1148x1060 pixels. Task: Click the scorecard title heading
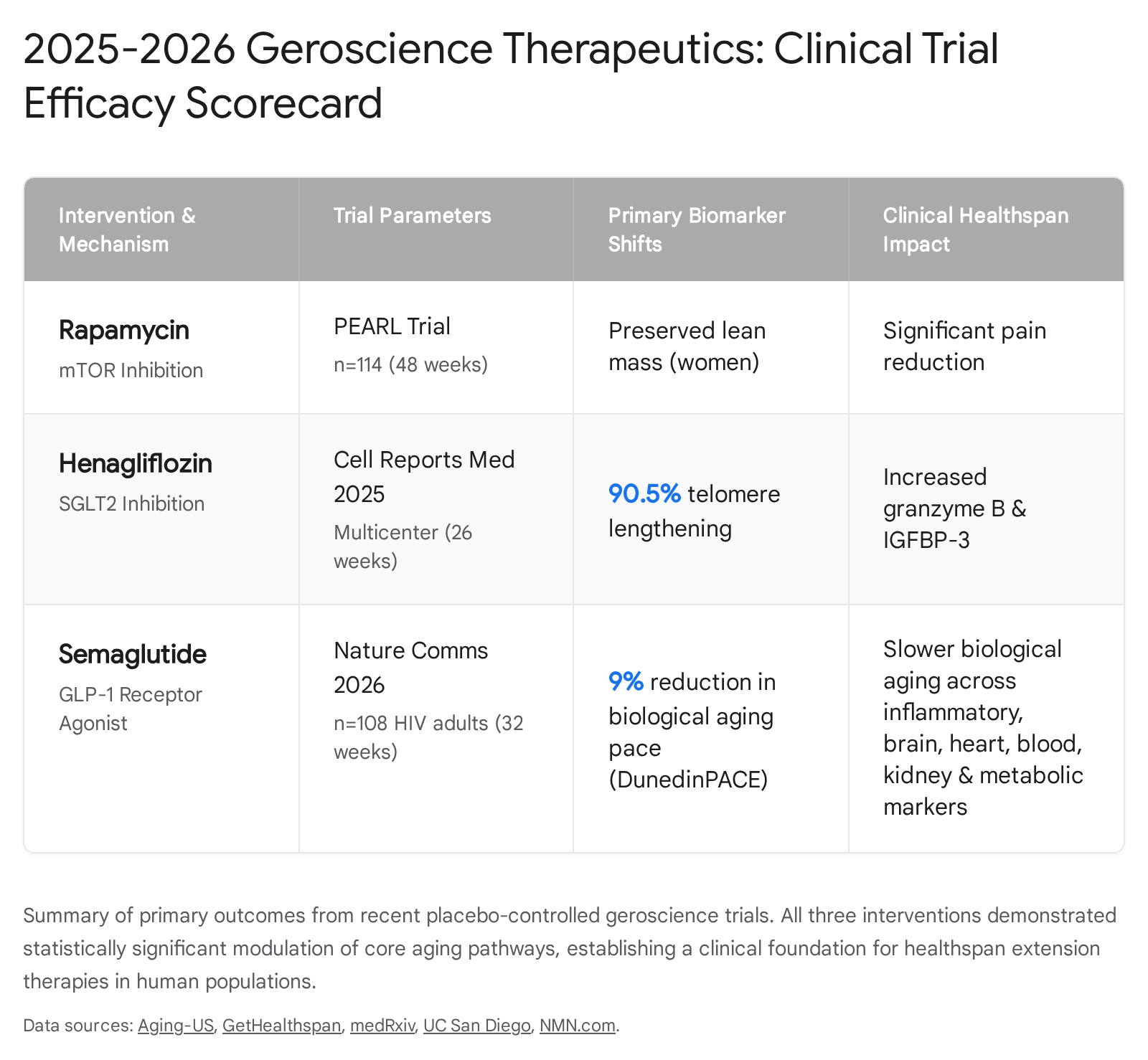511,75
